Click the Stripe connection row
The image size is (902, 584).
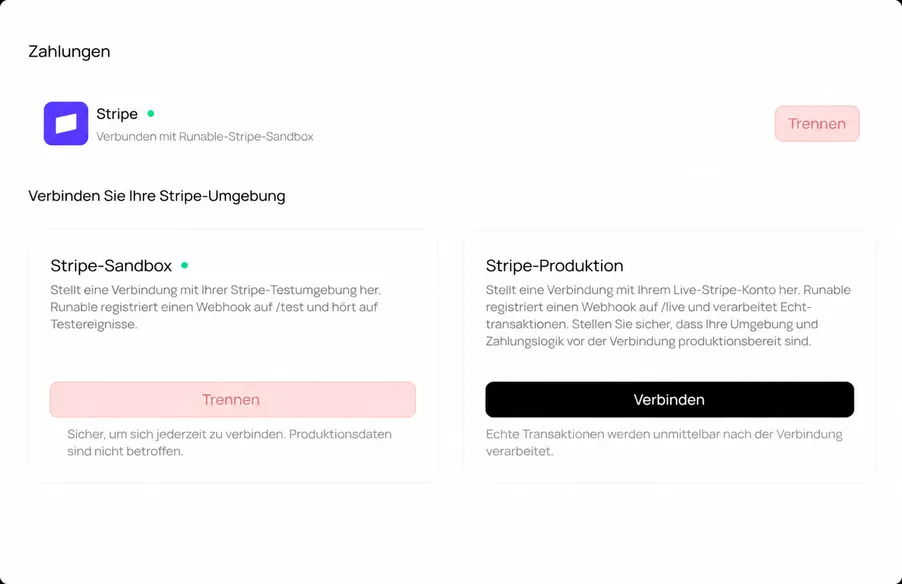pyautogui.click(x=451, y=124)
